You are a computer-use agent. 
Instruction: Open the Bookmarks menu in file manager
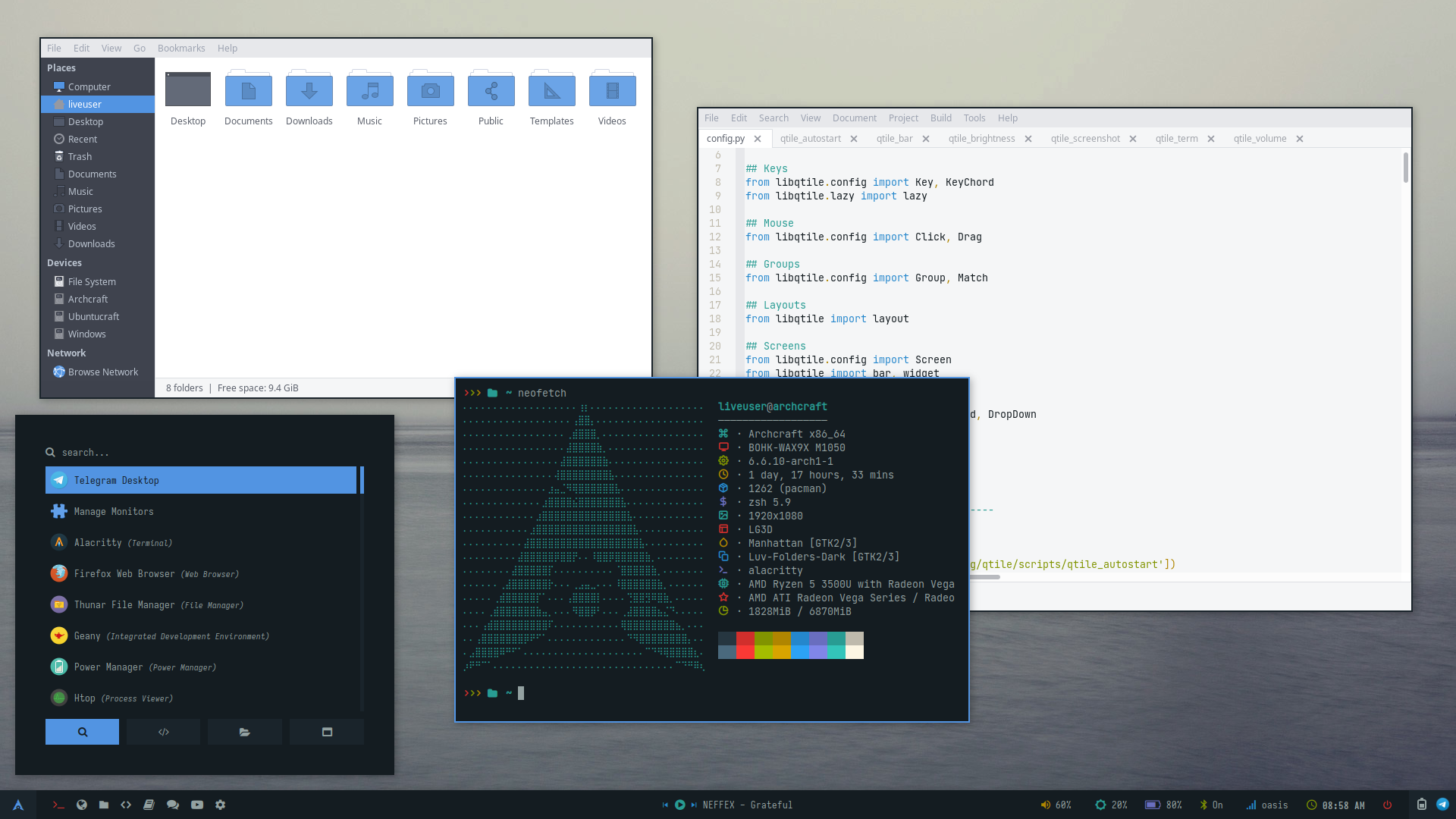pos(181,49)
